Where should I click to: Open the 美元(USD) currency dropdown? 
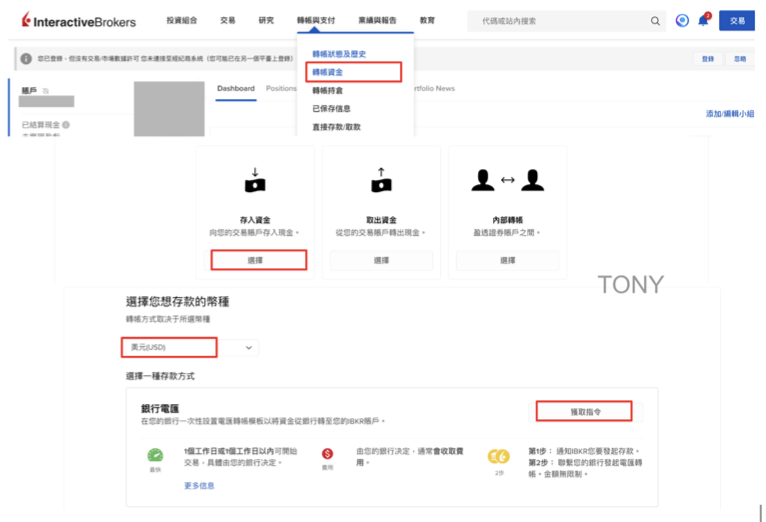coord(190,347)
